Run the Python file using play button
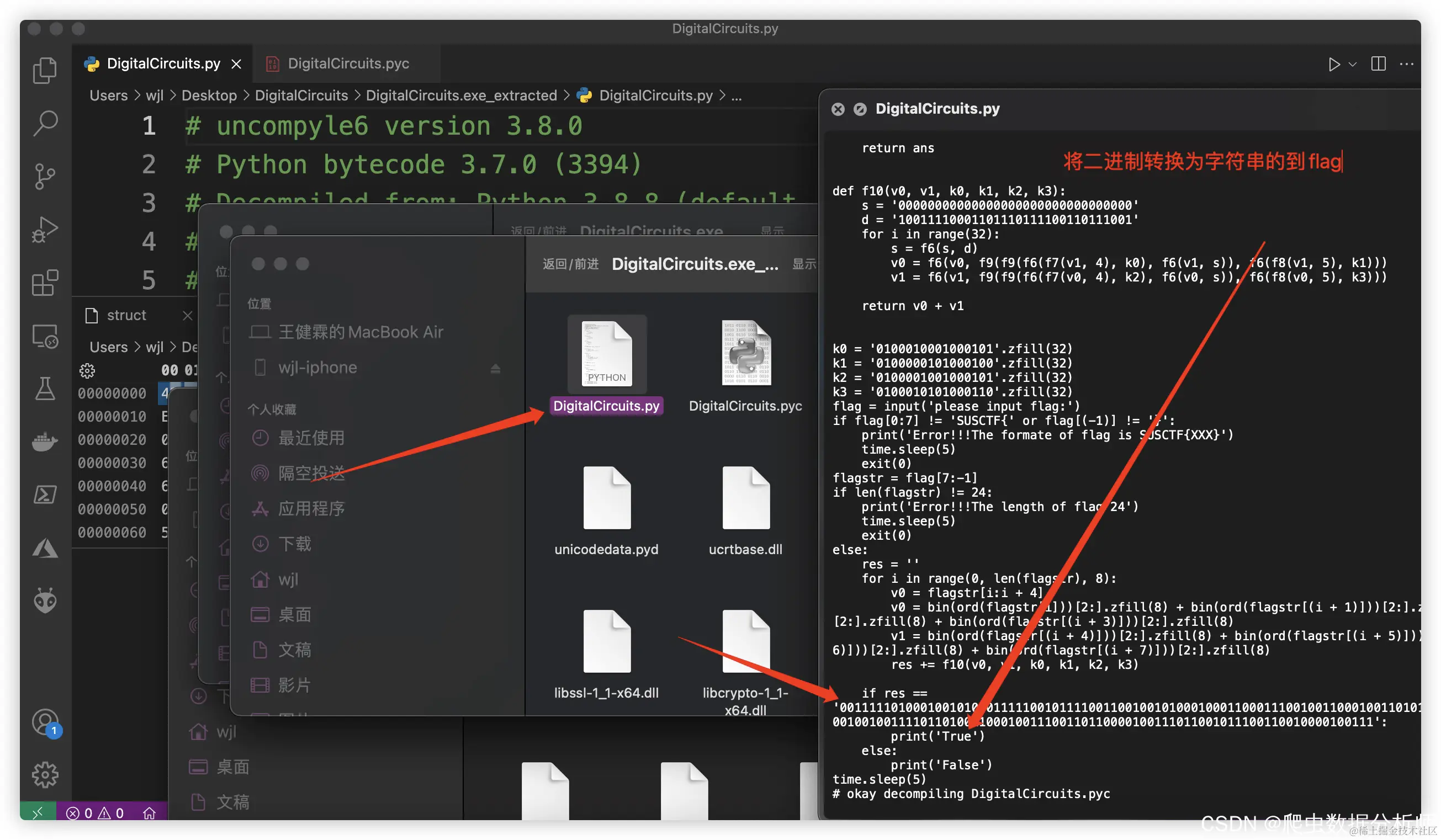The width and height of the screenshot is (1441, 840). pos(1334,64)
